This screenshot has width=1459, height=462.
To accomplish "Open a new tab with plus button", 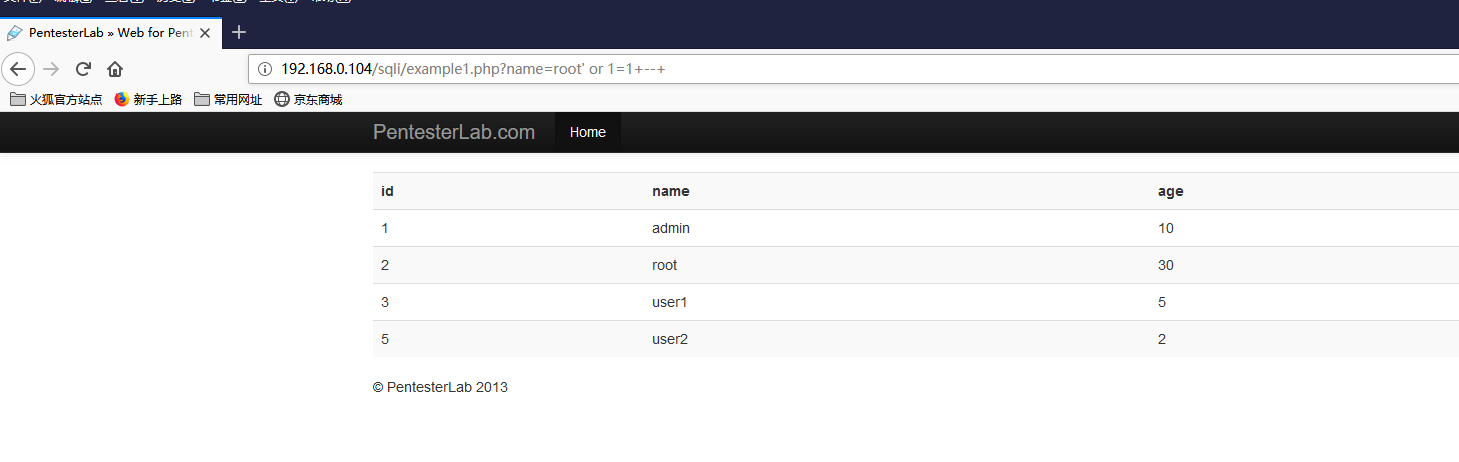I will [238, 32].
